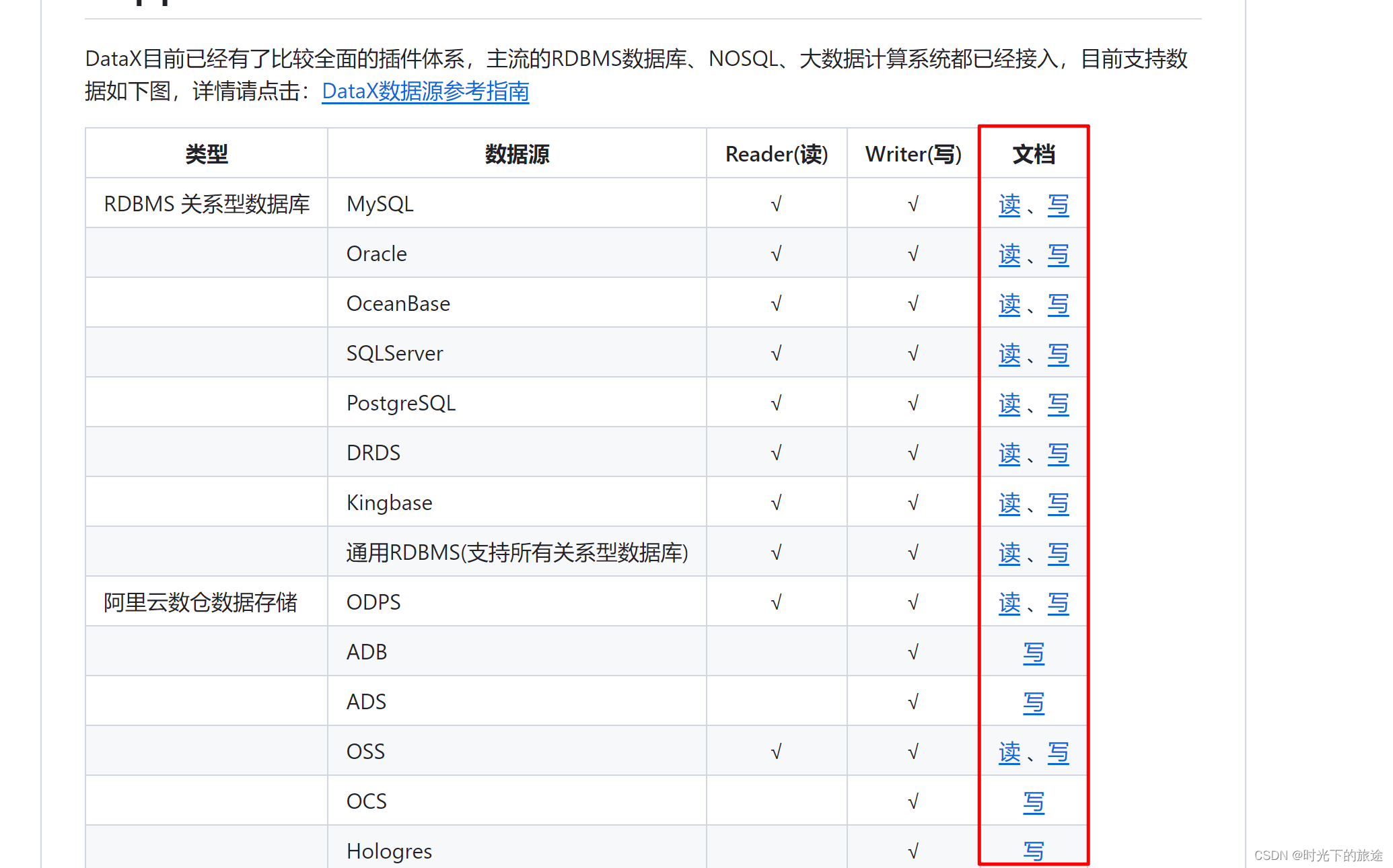Open the DRDS 写 documentation link
This screenshot has width=1393, height=868.
pyautogui.click(x=1058, y=454)
